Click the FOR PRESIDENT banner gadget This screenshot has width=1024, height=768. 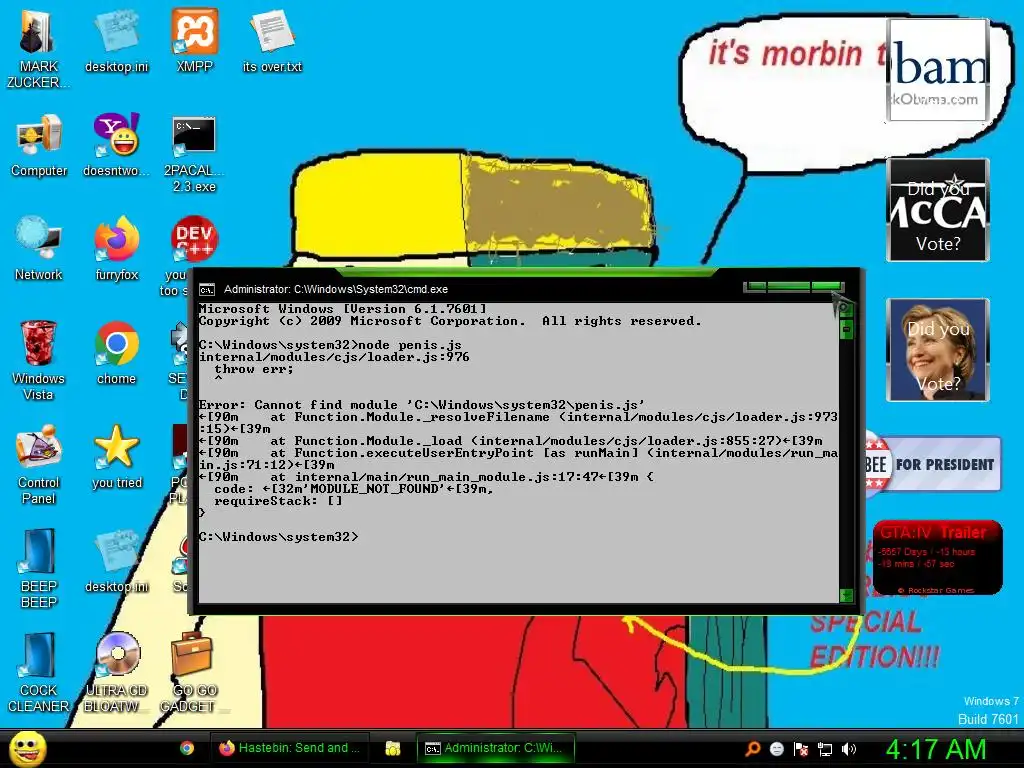(933, 464)
